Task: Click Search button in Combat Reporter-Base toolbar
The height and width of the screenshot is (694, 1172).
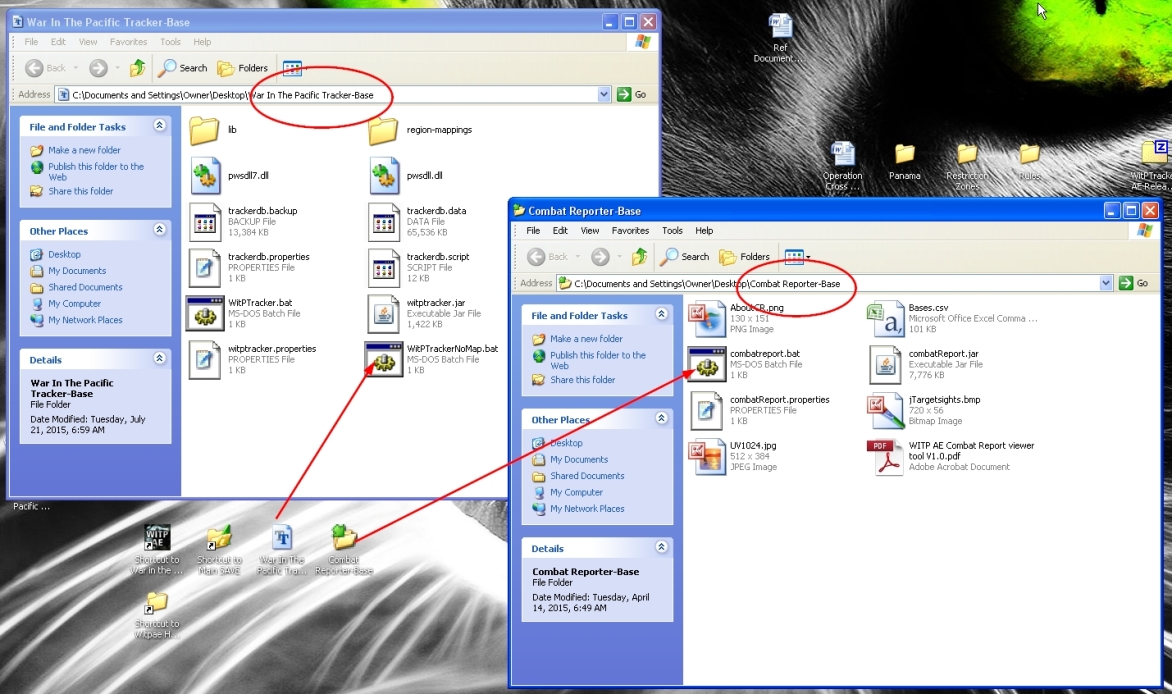Action: (x=685, y=257)
